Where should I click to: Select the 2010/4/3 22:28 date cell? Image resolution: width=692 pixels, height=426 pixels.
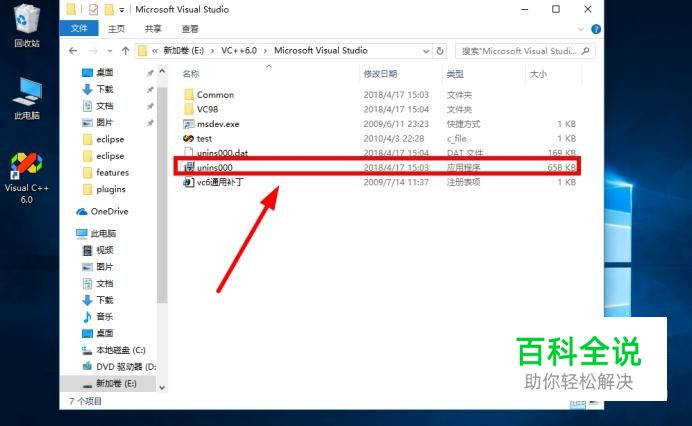point(394,139)
